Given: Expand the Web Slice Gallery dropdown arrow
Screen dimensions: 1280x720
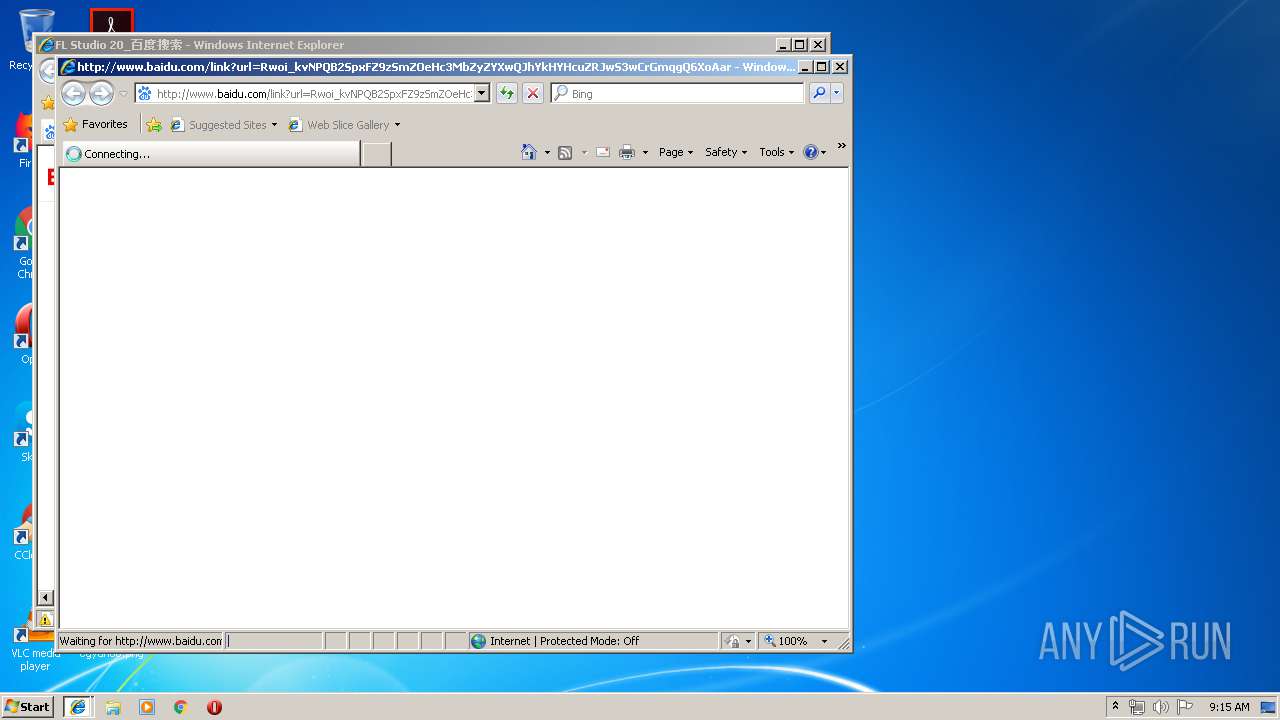Looking at the screenshot, I should click(397, 125).
